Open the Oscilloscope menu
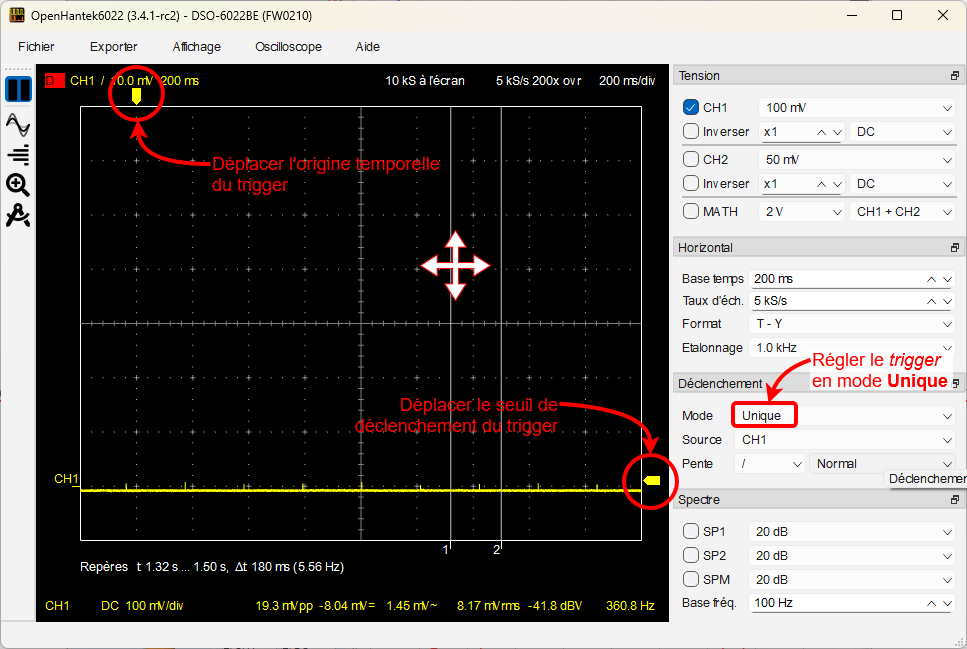The image size is (967, 649). click(x=288, y=47)
